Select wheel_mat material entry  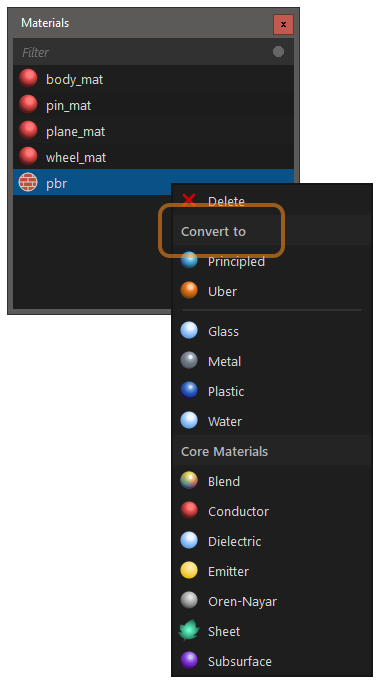pyautogui.click(x=154, y=157)
